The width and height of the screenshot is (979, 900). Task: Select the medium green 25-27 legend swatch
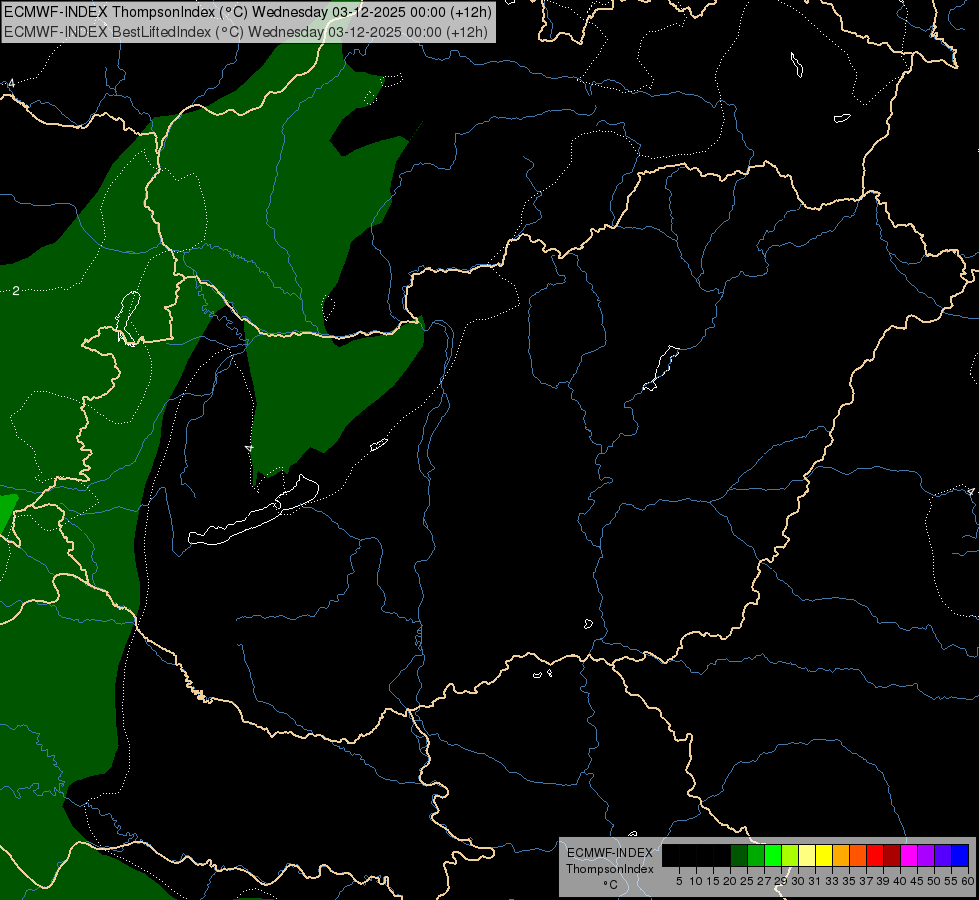point(755,855)
